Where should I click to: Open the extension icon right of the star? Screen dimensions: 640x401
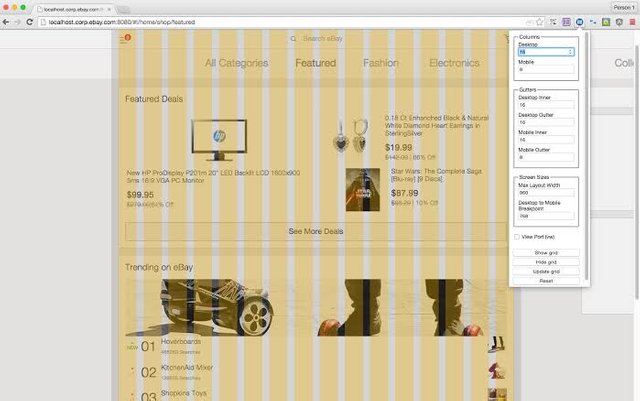point(553,22)
